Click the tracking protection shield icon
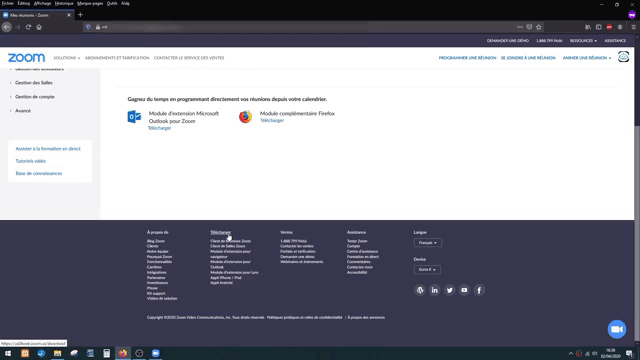 pyautogui.click(x=88, y=27)
